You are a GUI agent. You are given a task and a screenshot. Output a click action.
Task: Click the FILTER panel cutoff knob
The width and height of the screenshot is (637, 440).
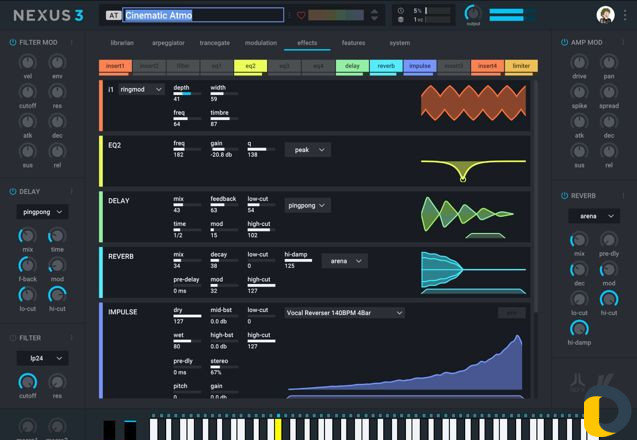(x=27, y=382)
